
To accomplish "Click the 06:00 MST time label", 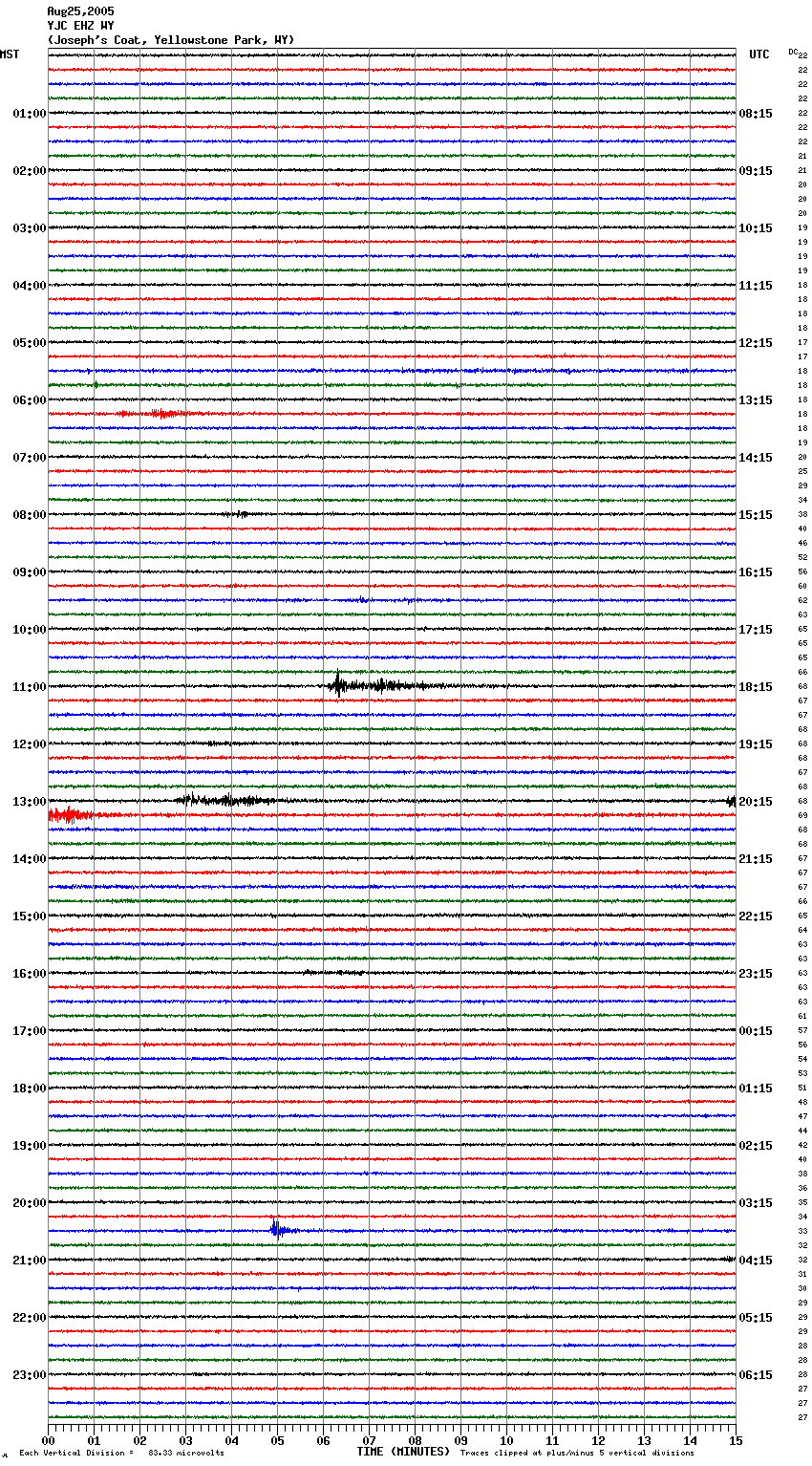I will coord(30,400).
